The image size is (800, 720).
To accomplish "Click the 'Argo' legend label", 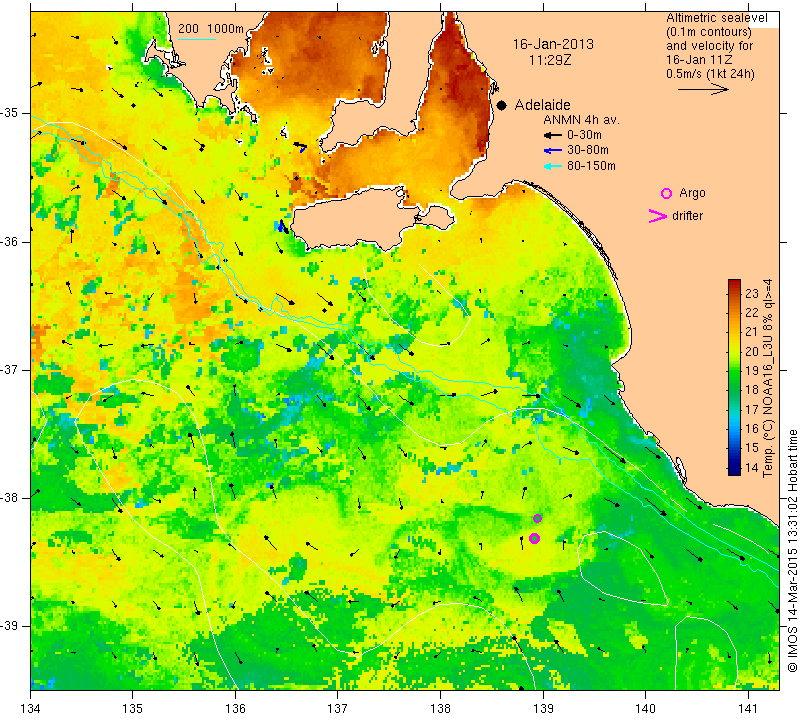I will (x=692, y=193).
